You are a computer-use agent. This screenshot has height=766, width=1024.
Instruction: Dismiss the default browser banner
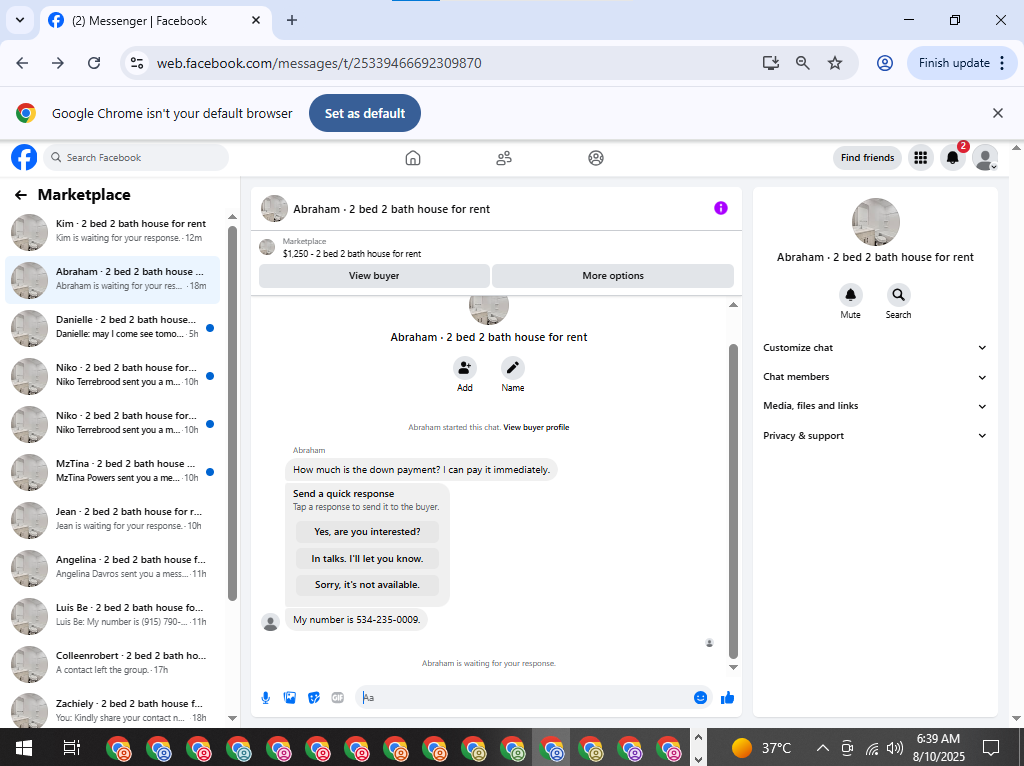pos(998,113)
